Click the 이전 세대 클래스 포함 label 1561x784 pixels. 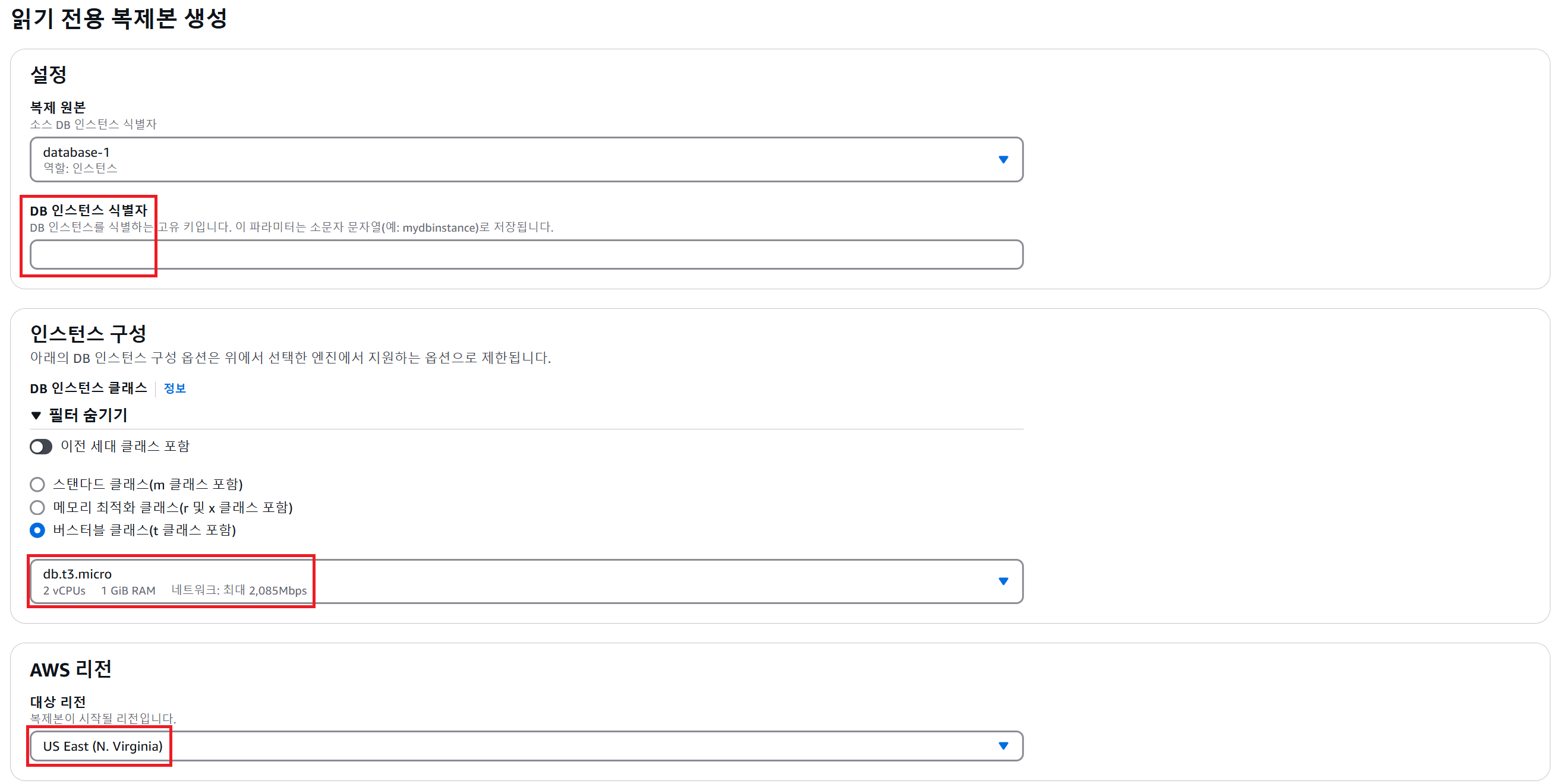(x=125, y=447)
